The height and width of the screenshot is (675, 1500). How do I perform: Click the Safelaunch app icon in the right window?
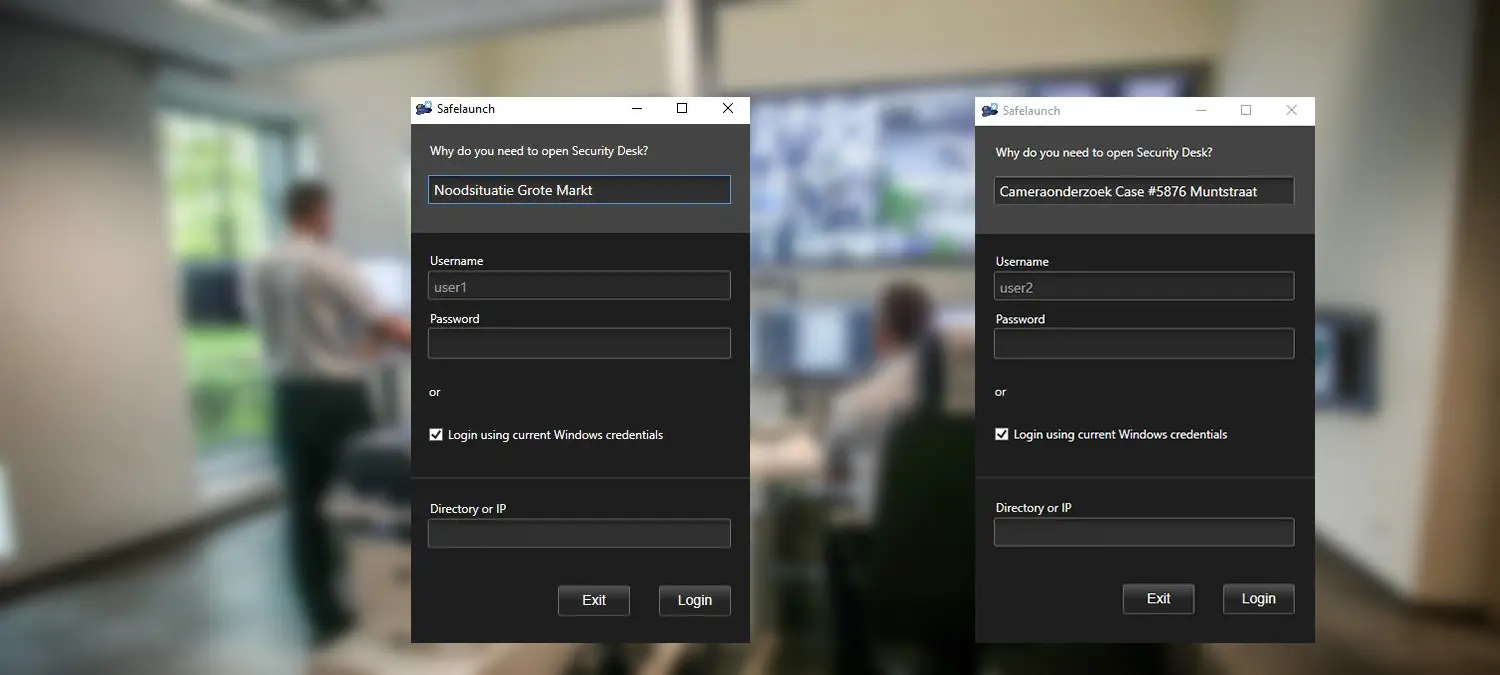point(990,110)
